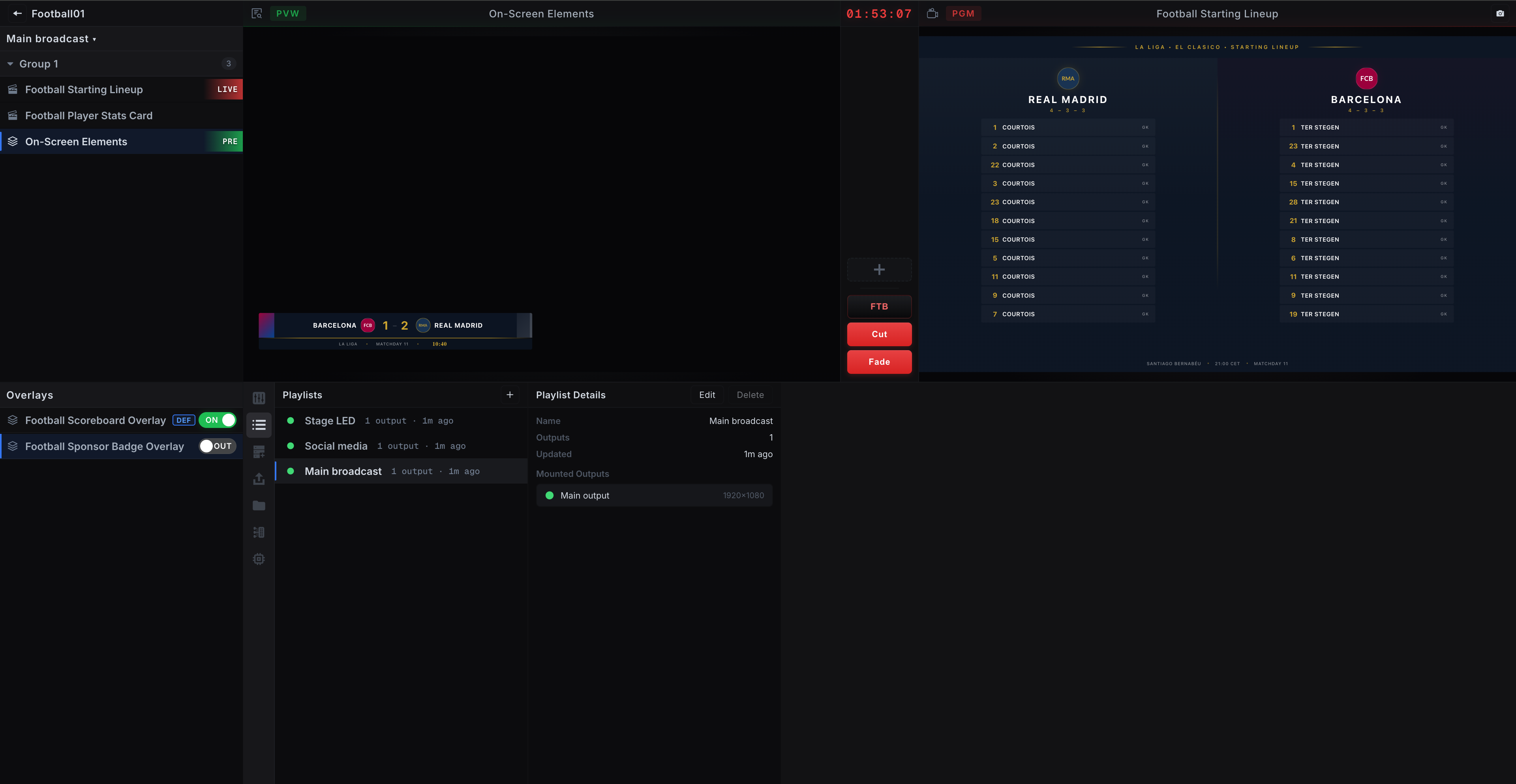The height and width of the screenshot is (784, 1516).
Task: Edit the playlist details
Action: 707,395
